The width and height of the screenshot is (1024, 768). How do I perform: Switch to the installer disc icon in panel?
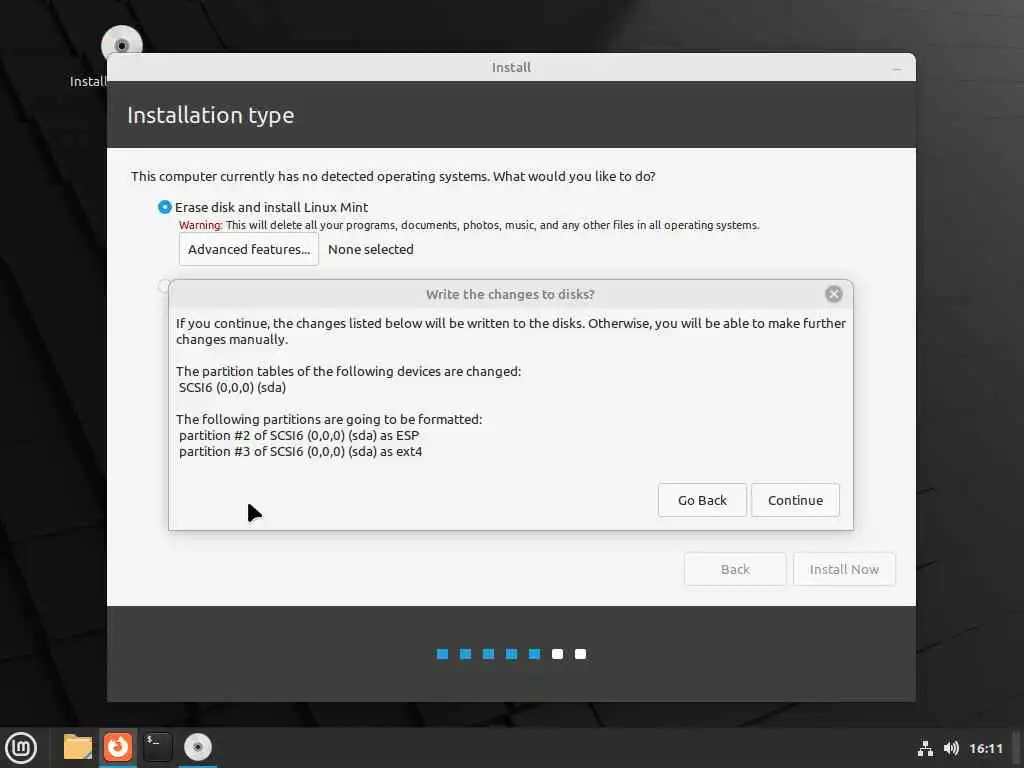(197, 747)
